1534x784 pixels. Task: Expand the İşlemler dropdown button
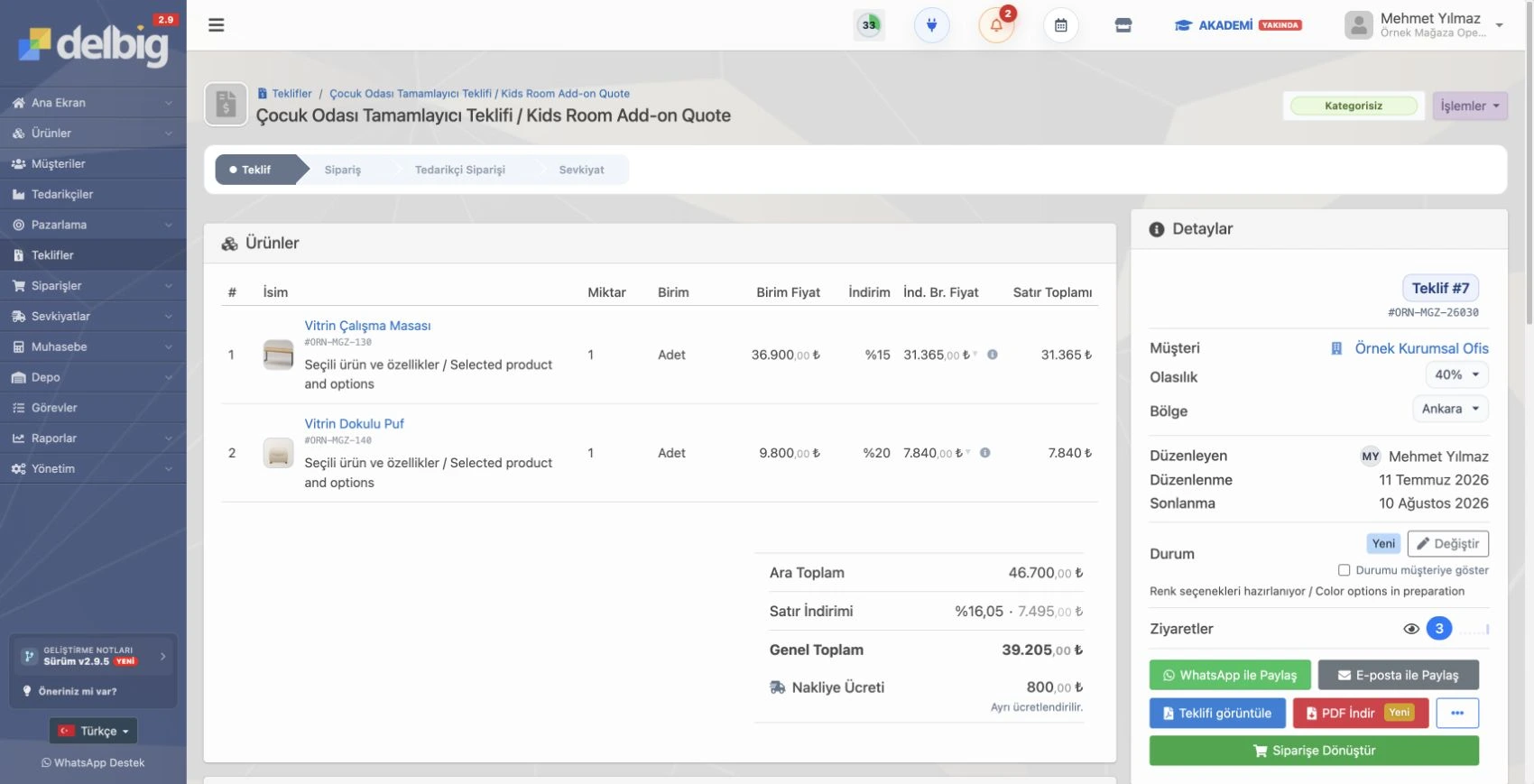click(x=1470, y=106)
